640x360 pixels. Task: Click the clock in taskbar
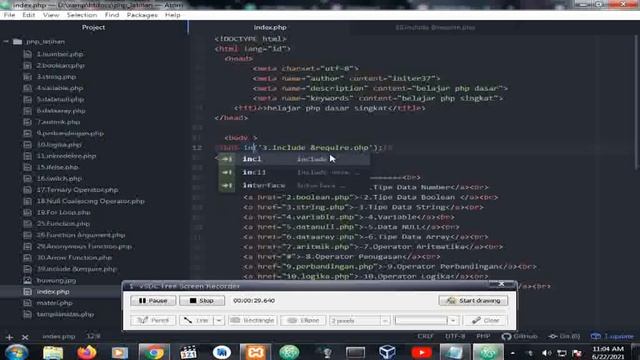[x=607, y=352]
